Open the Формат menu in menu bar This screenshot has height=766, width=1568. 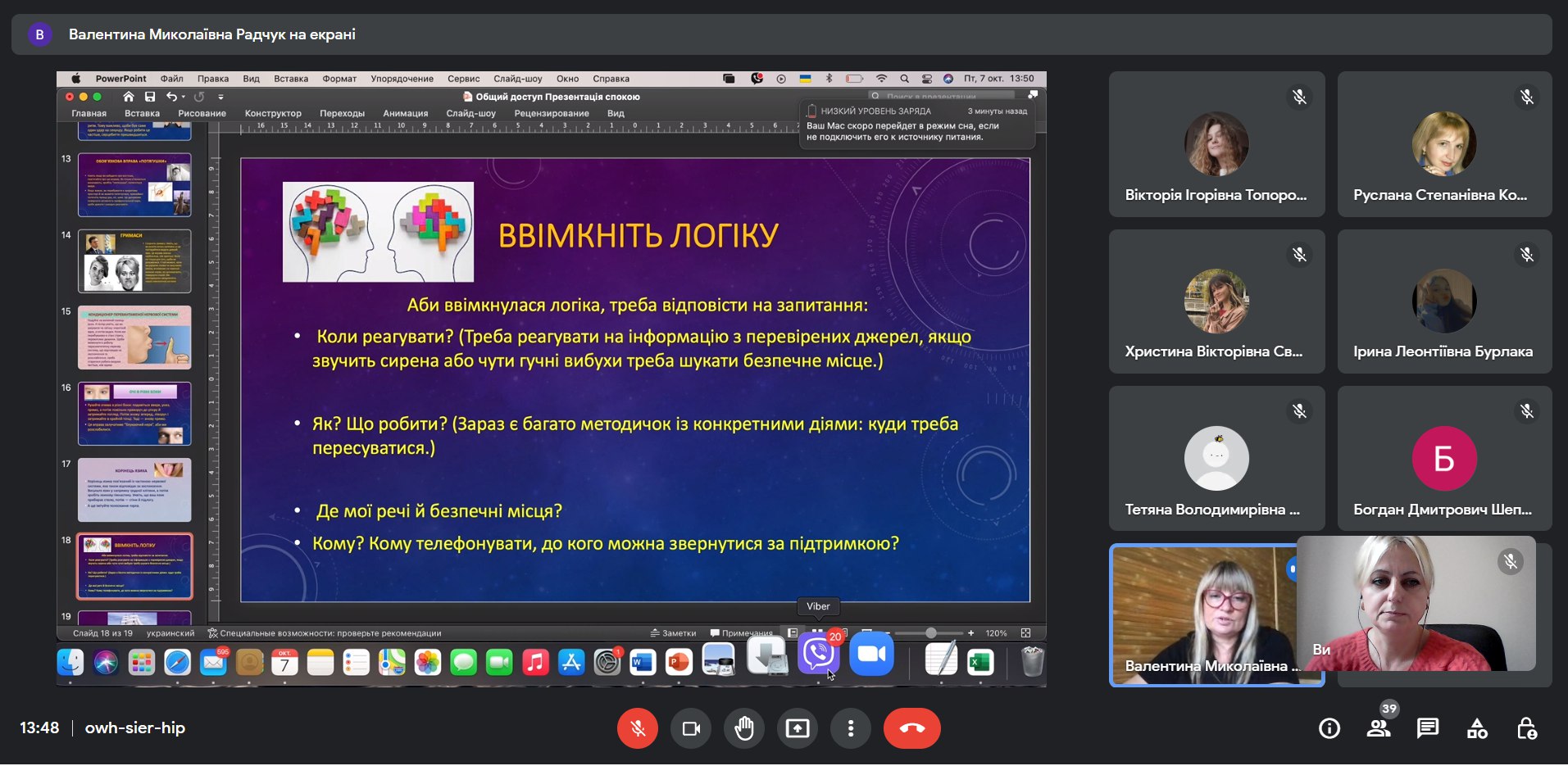339,79
